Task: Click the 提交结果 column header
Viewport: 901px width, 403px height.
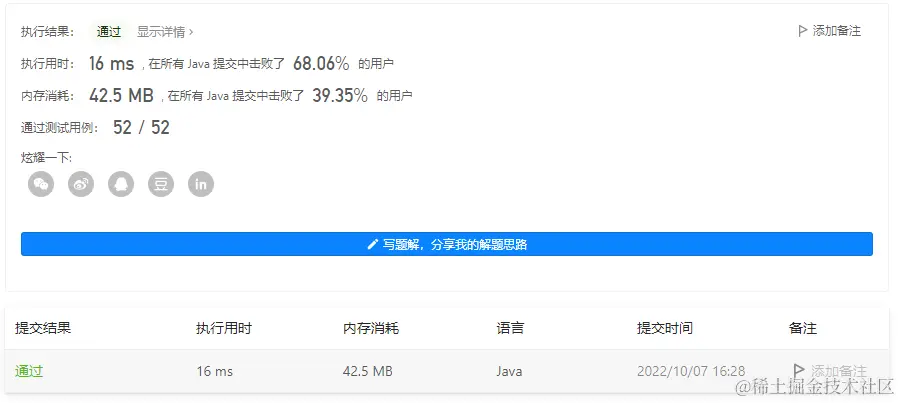Action: tap(43, 328)
